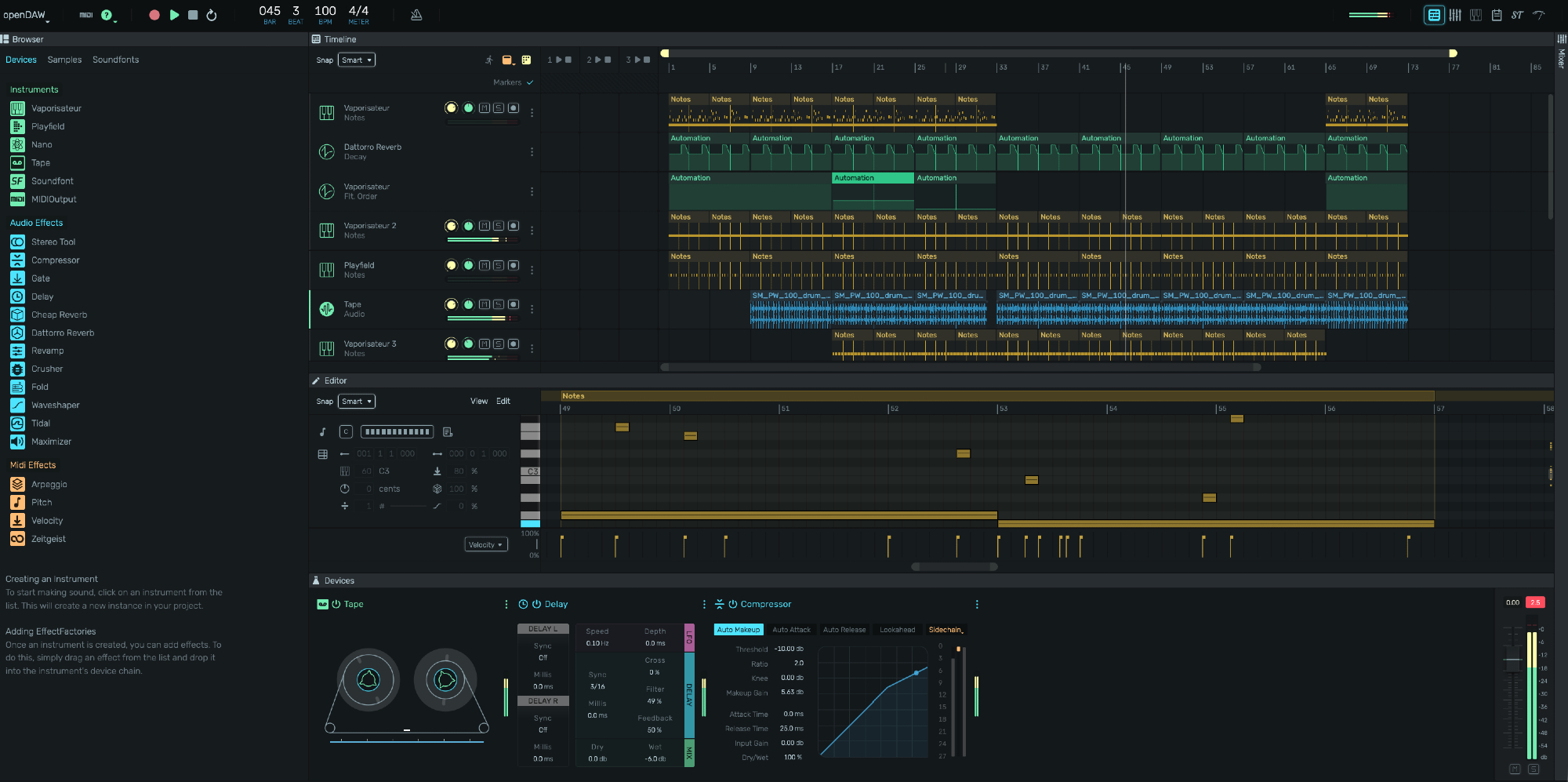Open the Velocity dropdown in the editor
Viewport: 1568px width, 782px height.
click(x=485, y=544)
